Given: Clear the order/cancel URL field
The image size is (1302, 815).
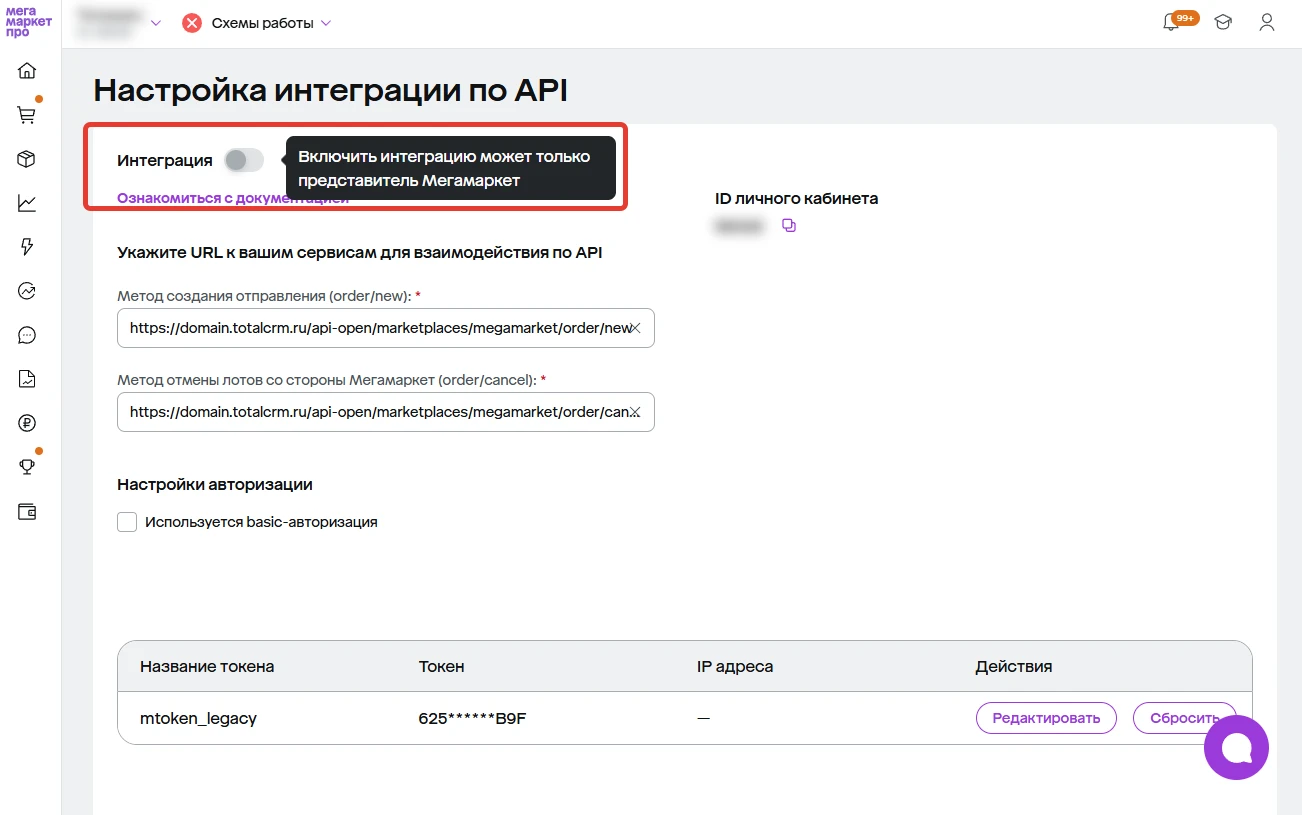Looking at the screenshot, I should click(635, 412).
